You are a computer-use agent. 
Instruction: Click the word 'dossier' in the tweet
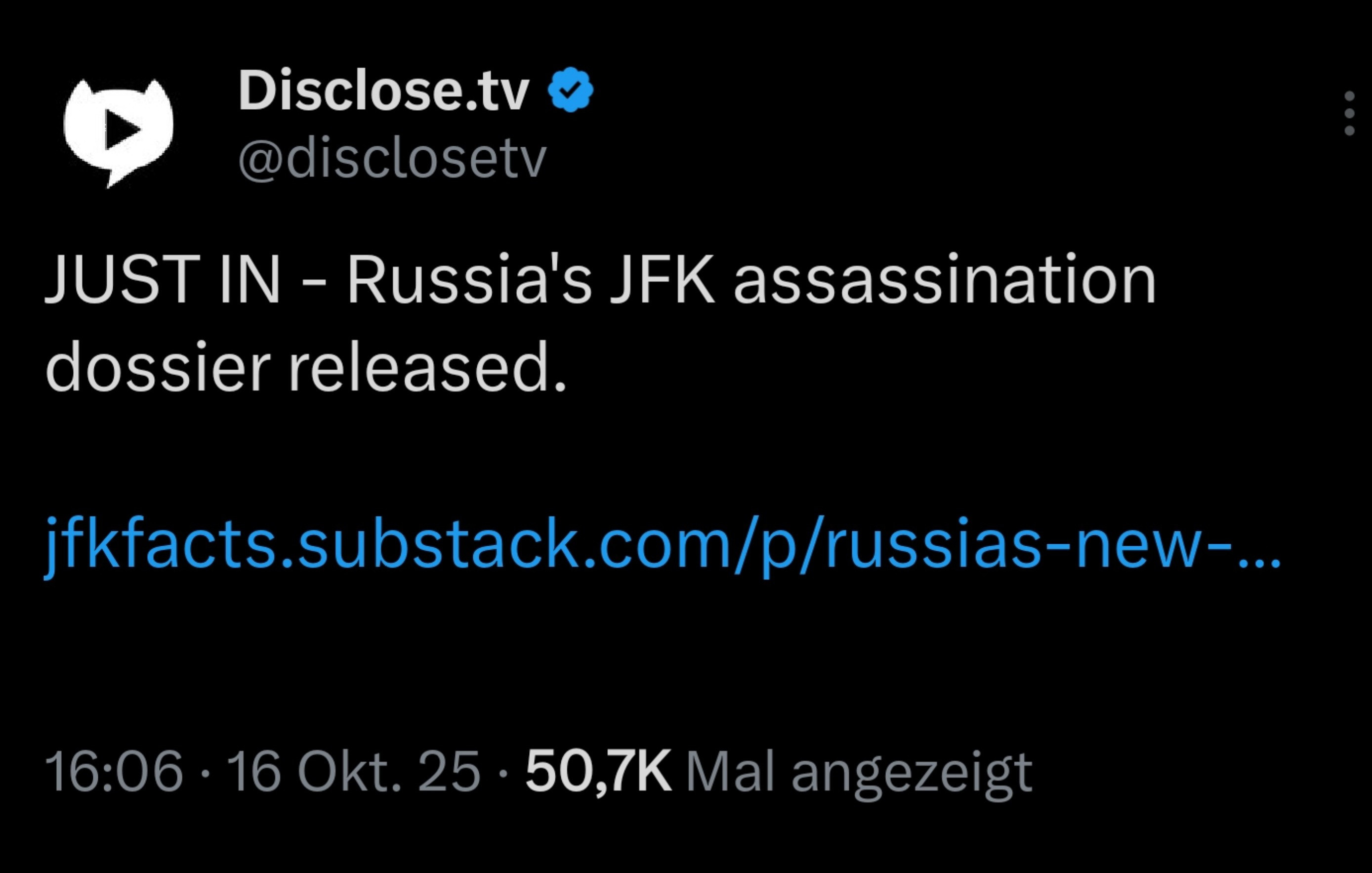click(158, 368)
